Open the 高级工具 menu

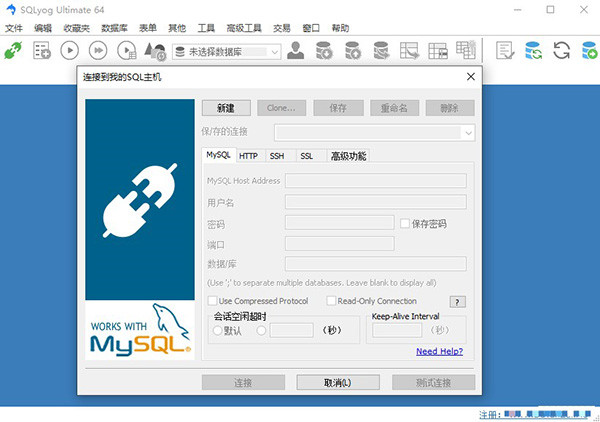[x=244, y=28]
